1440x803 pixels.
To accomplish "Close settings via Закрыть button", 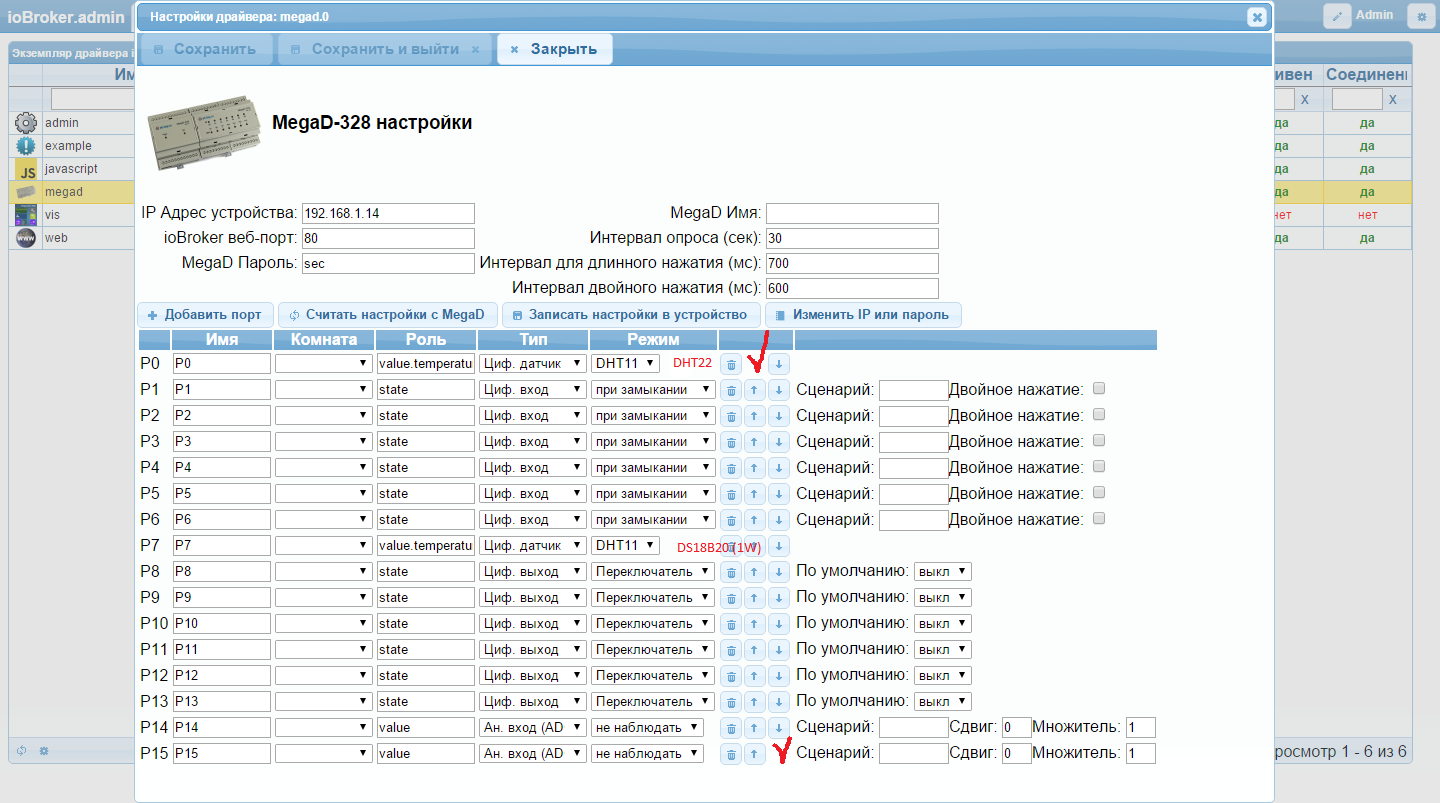I will [x=554, y=49].
